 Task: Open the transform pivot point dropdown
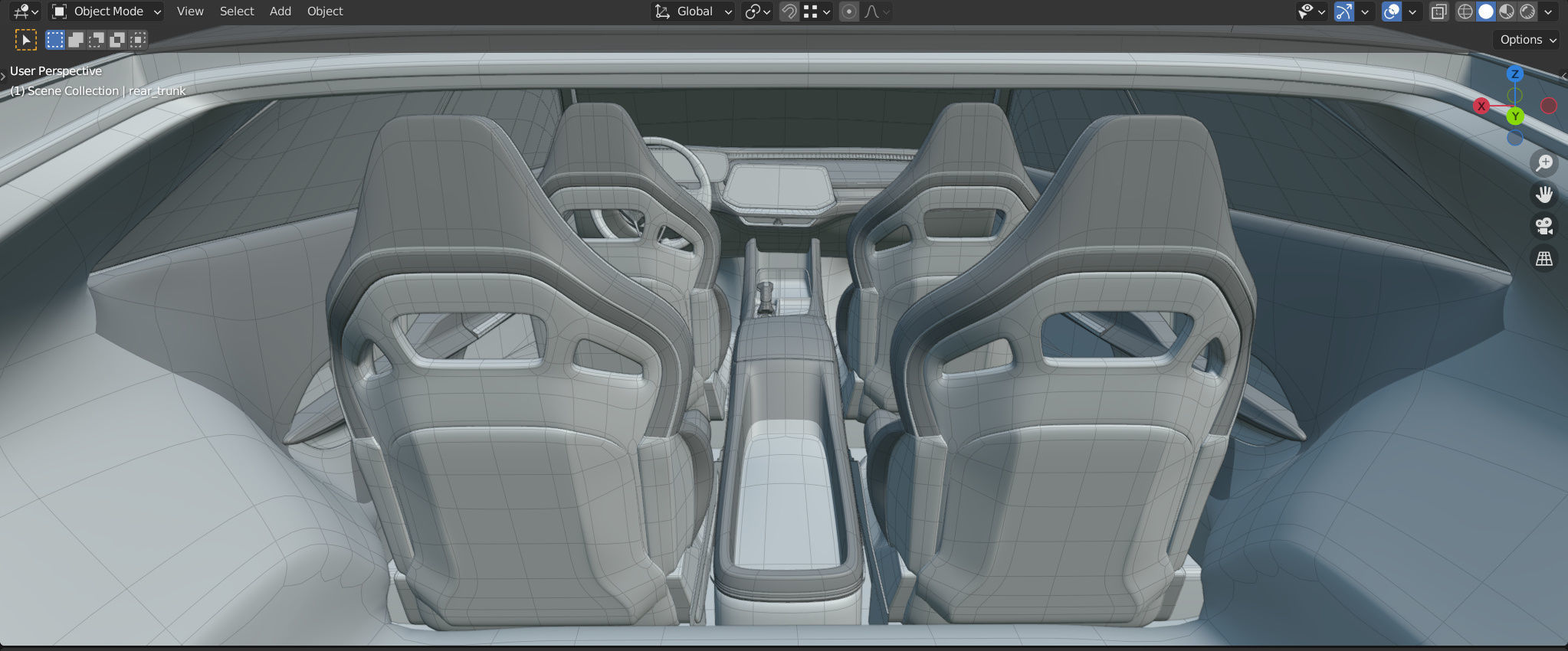[758, 11]
